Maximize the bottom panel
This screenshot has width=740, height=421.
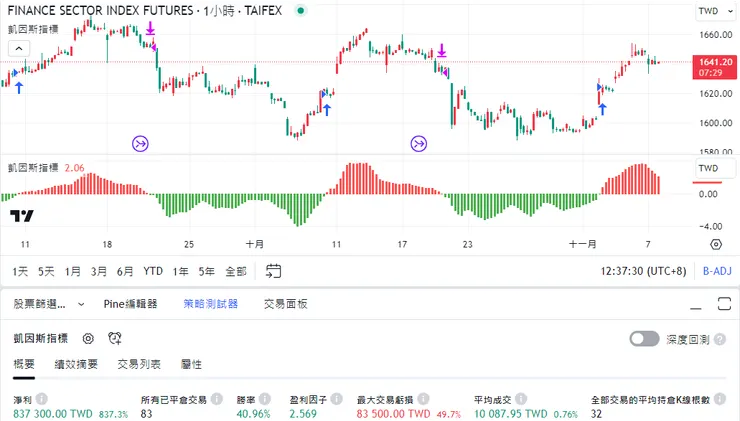click(x=724, y=304)
